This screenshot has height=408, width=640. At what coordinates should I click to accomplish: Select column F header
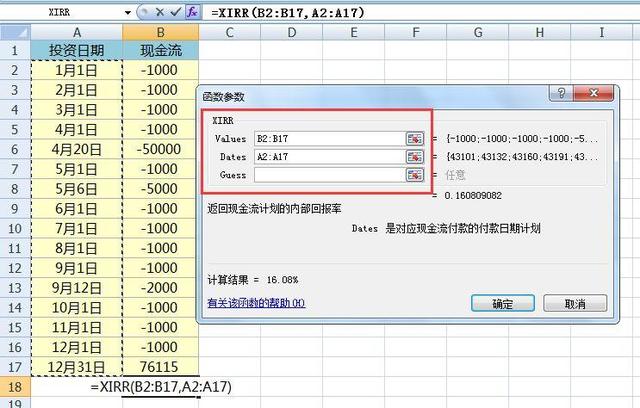pyautogui.click(x=416, y=32)
